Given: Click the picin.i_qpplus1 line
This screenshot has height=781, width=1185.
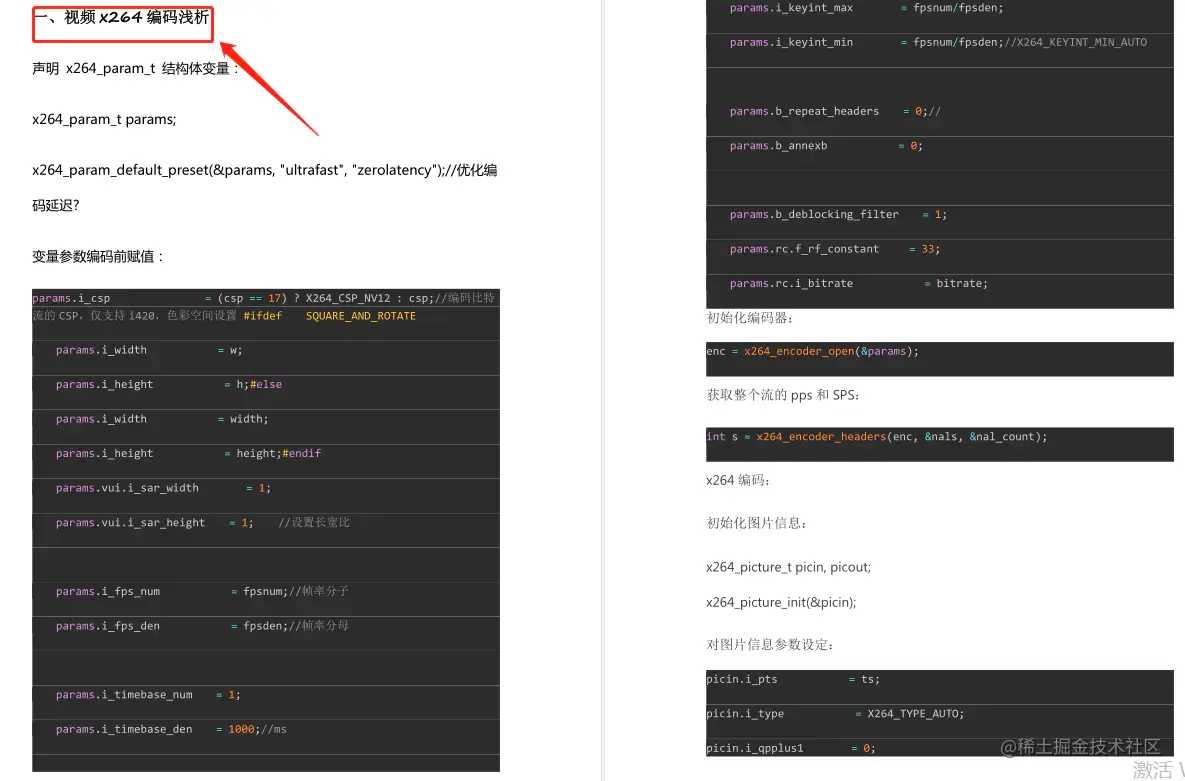Looking at the screenshot, I should 791,748.
